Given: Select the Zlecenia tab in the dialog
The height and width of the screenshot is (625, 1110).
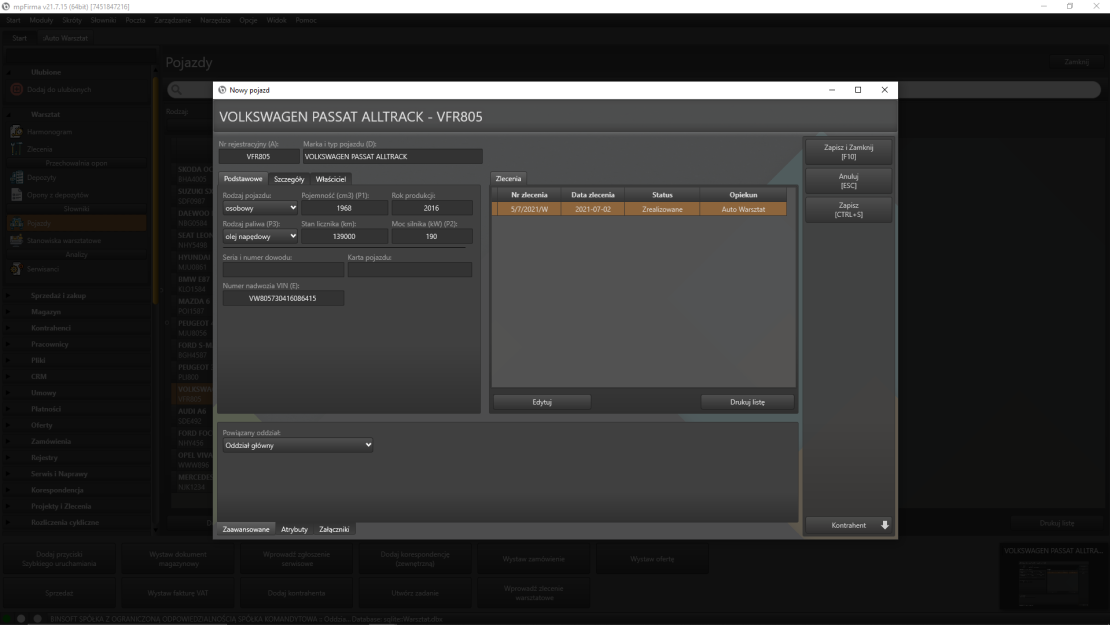Looking at the screenshot, I should [x=508, y=178].
